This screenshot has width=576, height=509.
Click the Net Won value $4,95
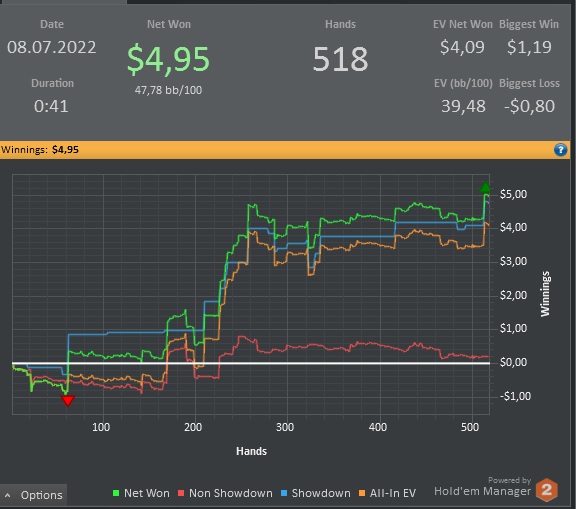168,59
